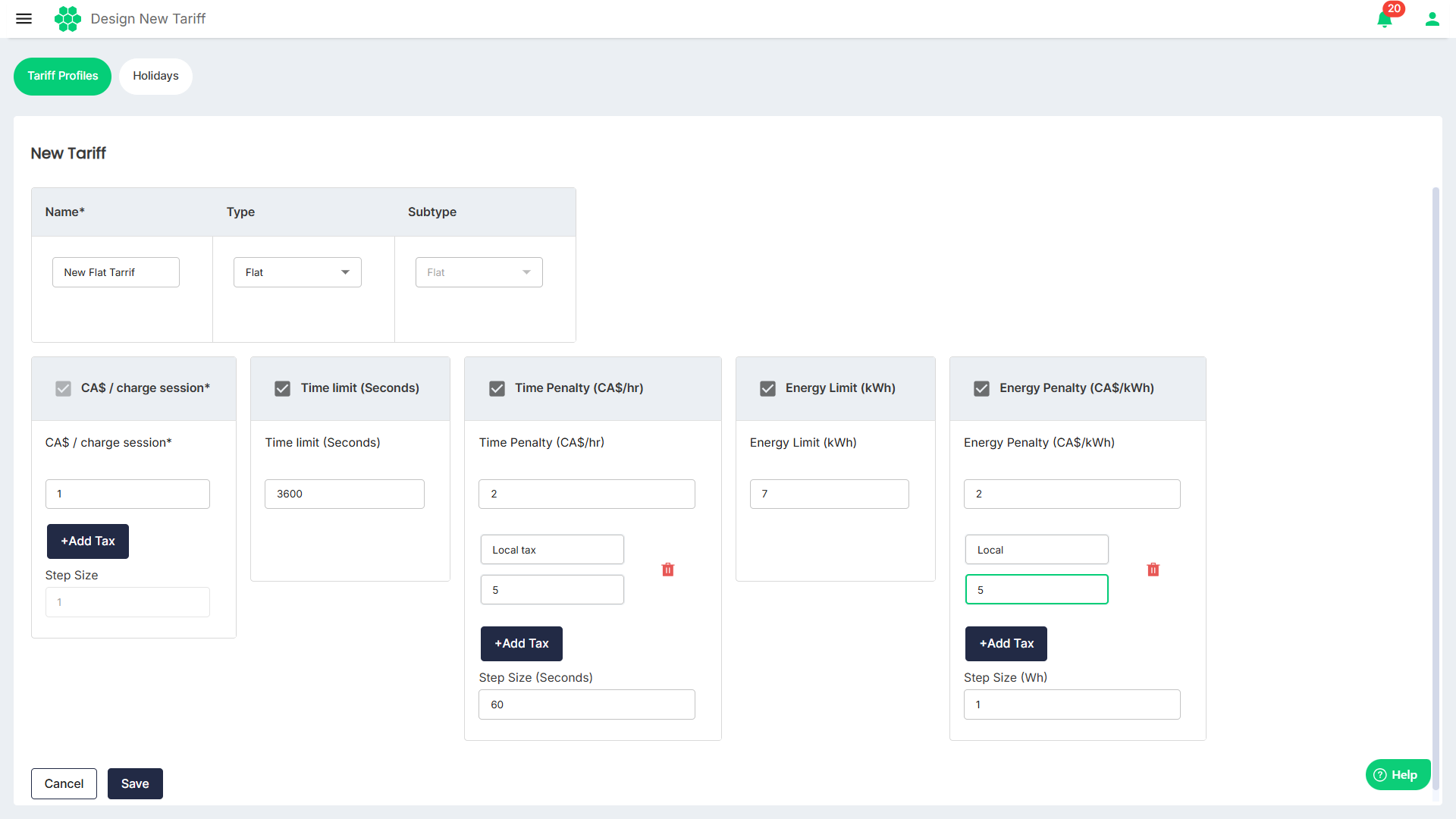Click the green hexagon app logo
Viewport: 1456px width, 819px height.
tap(67, 18)
